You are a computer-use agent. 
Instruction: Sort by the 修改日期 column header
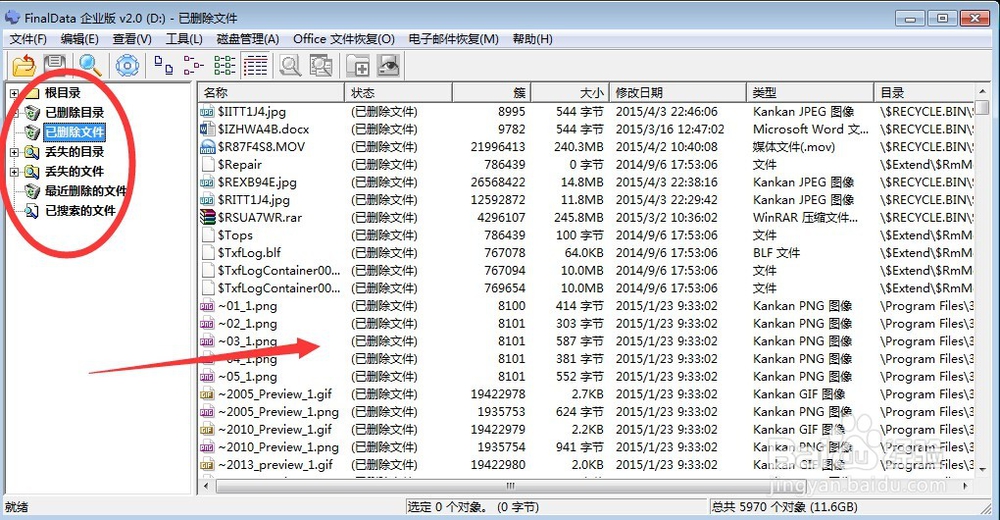click(678, 93)
